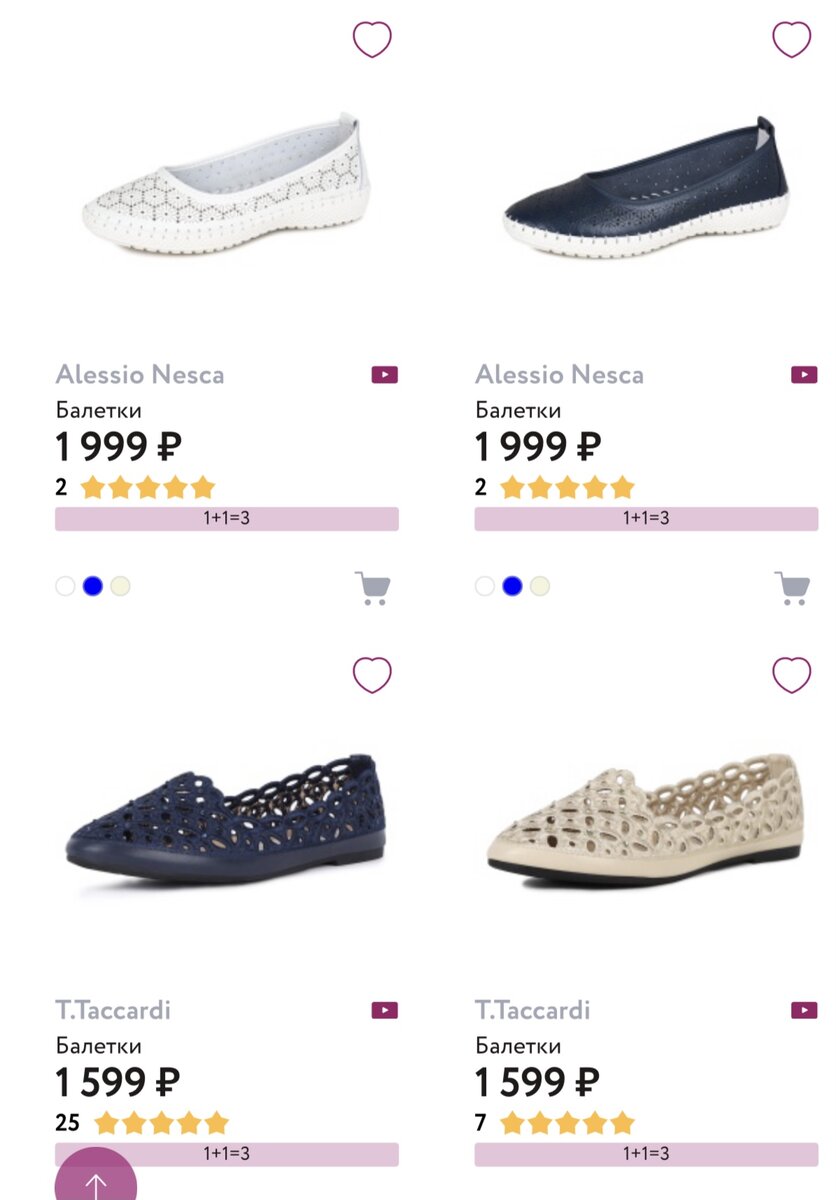Click the 1+1=3 promo on second product

646,518
